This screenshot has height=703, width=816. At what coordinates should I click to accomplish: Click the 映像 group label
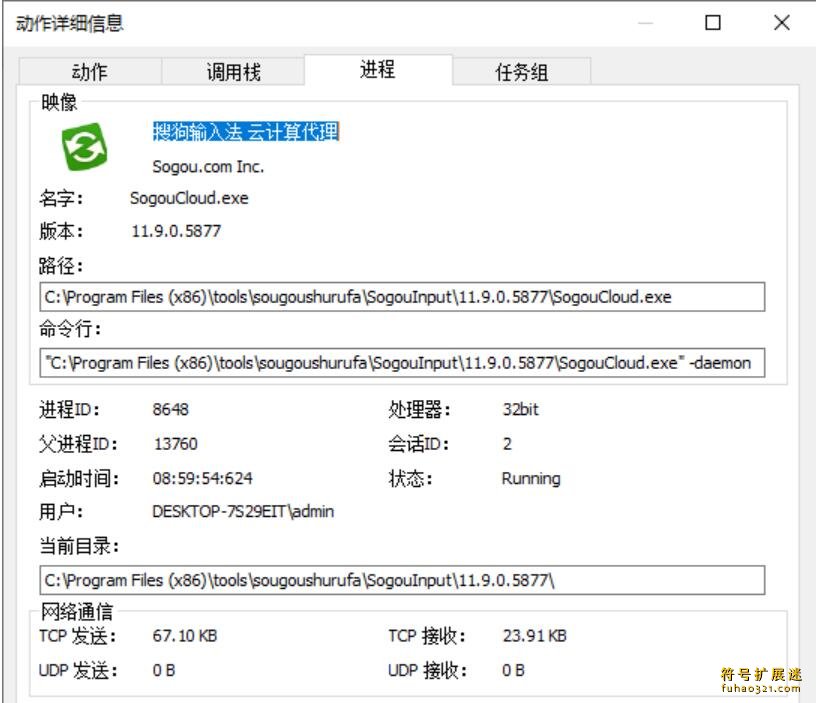click(x=59, y=102)
